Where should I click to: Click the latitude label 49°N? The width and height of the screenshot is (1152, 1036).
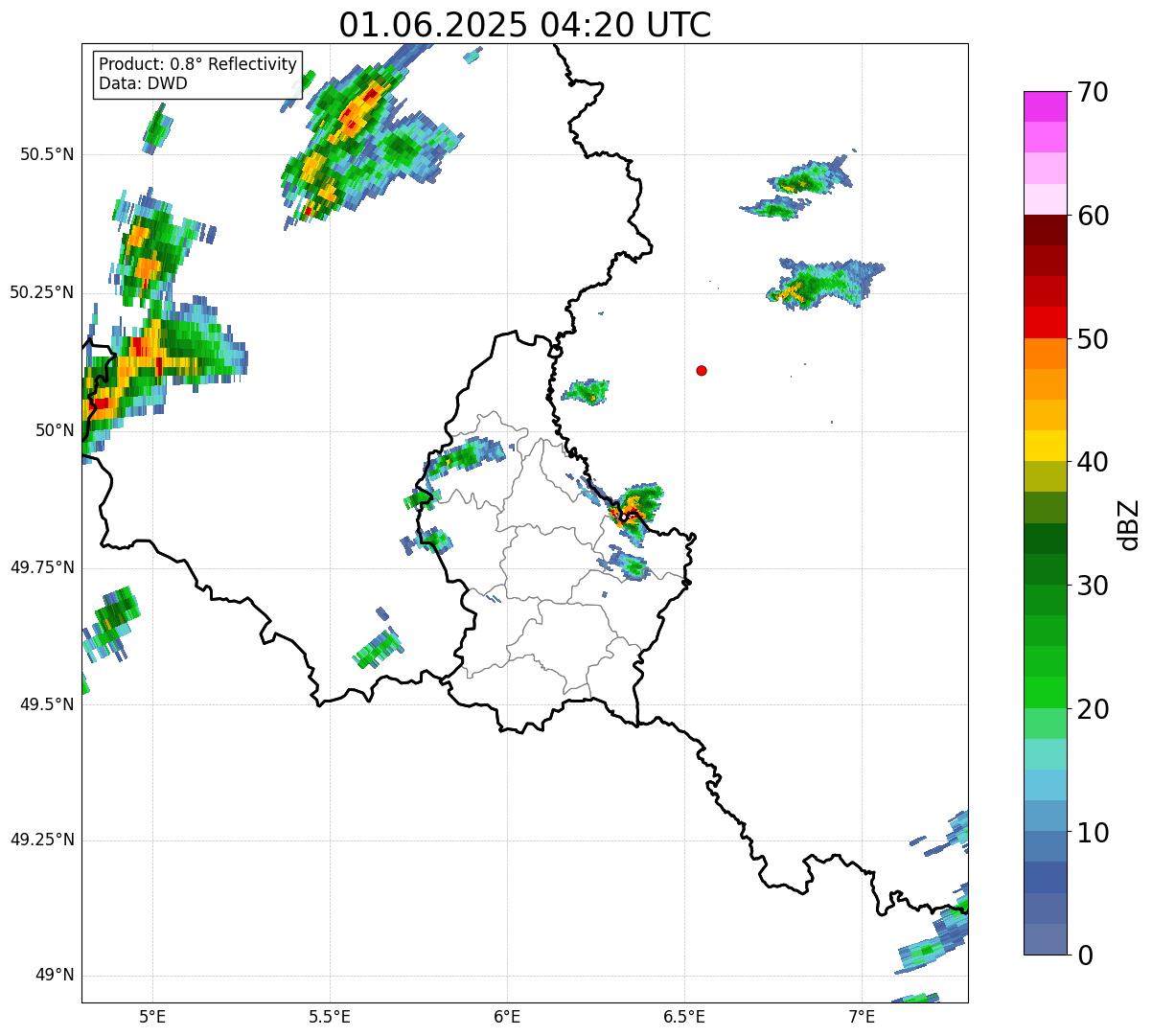(x=55, y=976)
